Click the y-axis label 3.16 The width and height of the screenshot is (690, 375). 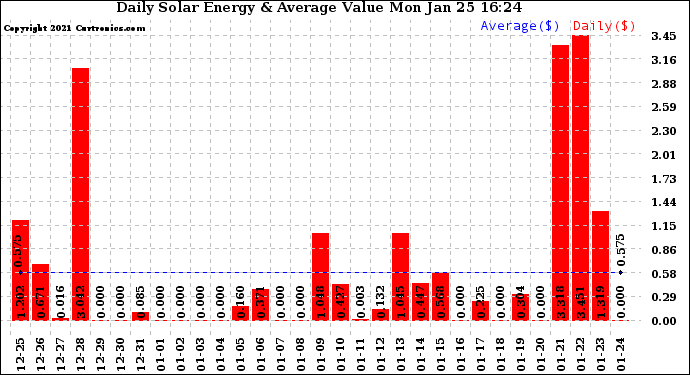[x=664, y=60]
